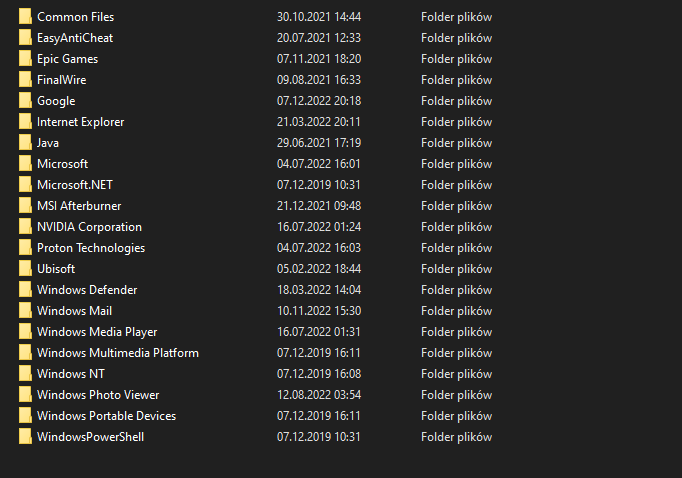
Task: Select the FinalWire folder icon
Action: 25,80
